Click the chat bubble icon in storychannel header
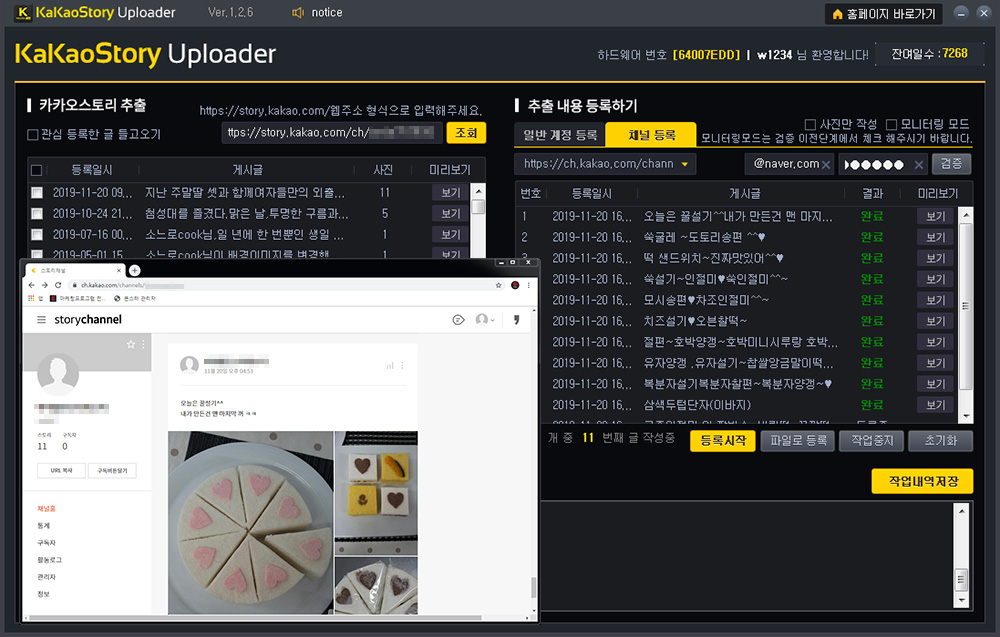 [x=458, y=320]
